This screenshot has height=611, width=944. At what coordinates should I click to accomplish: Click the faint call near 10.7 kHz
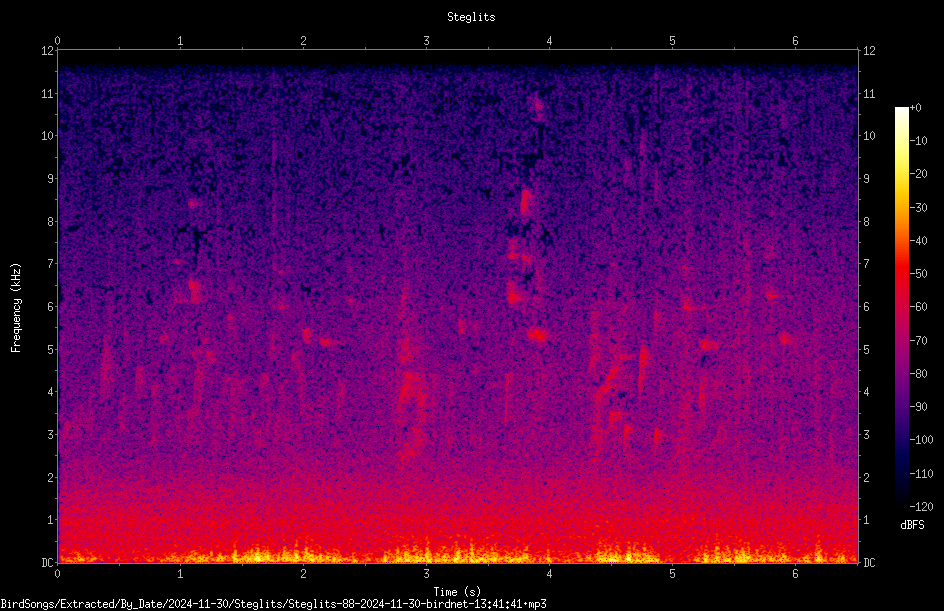[537, 107]
